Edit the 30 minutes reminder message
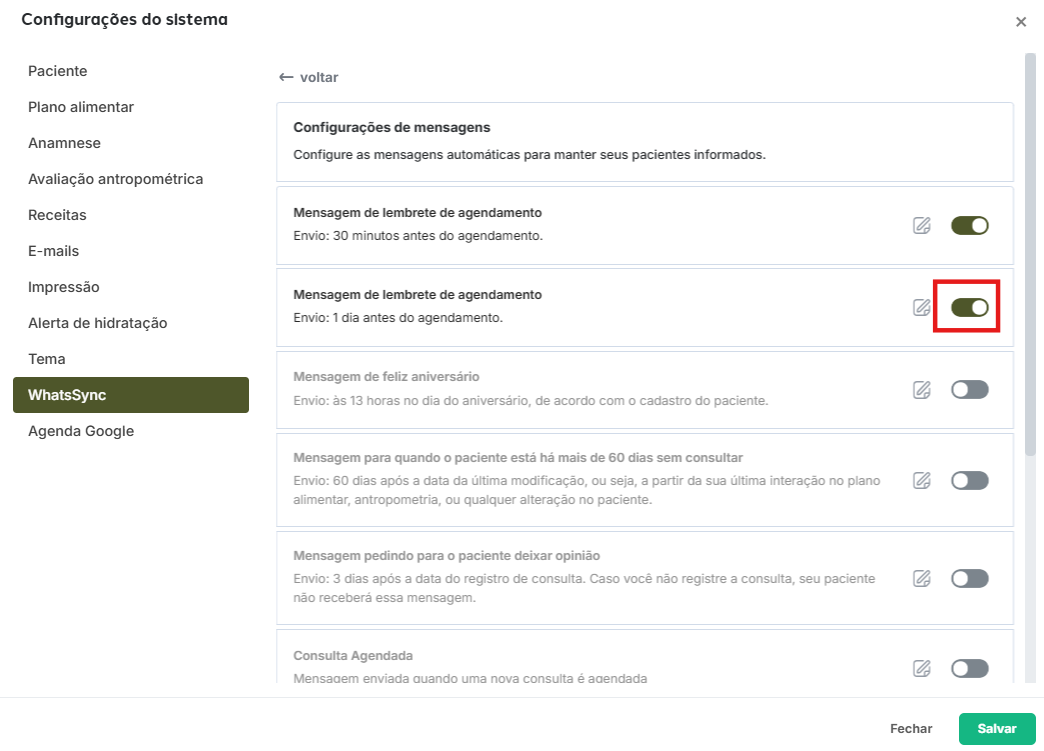The image size is (1044, 751). pyautogui.click(x=921, y=226)
